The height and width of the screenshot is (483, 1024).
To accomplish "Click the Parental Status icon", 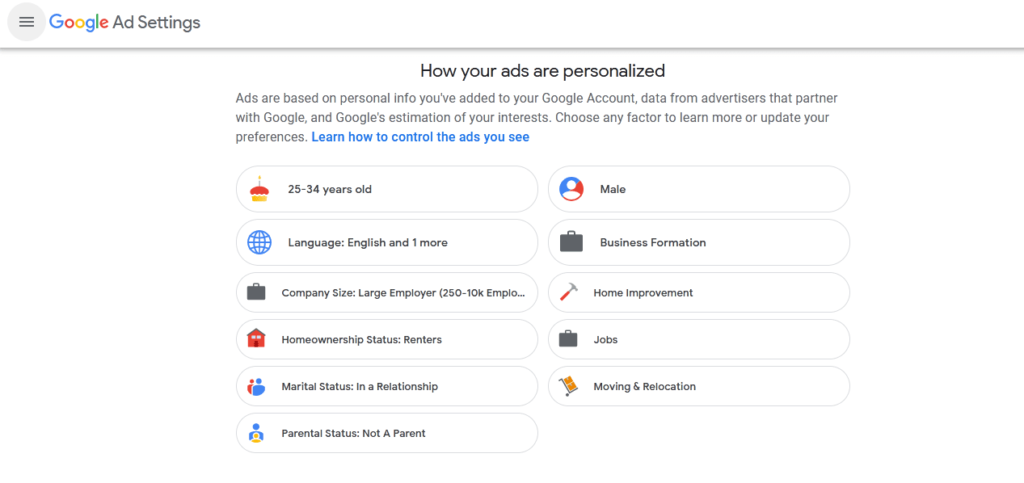I will point(256,433).
